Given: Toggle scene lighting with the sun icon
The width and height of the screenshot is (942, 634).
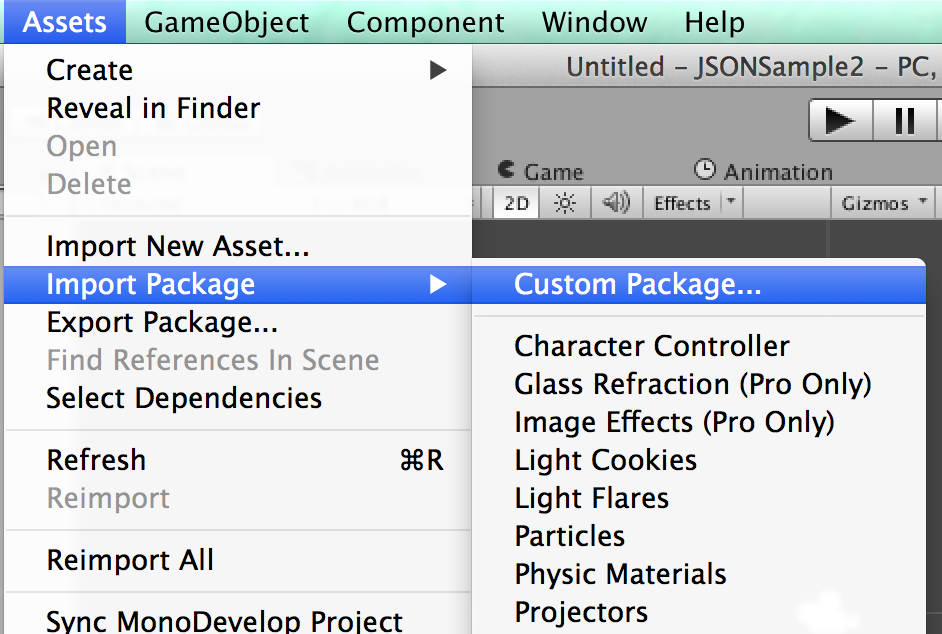Looking at the screenshot, I should [x=565, y=202].
